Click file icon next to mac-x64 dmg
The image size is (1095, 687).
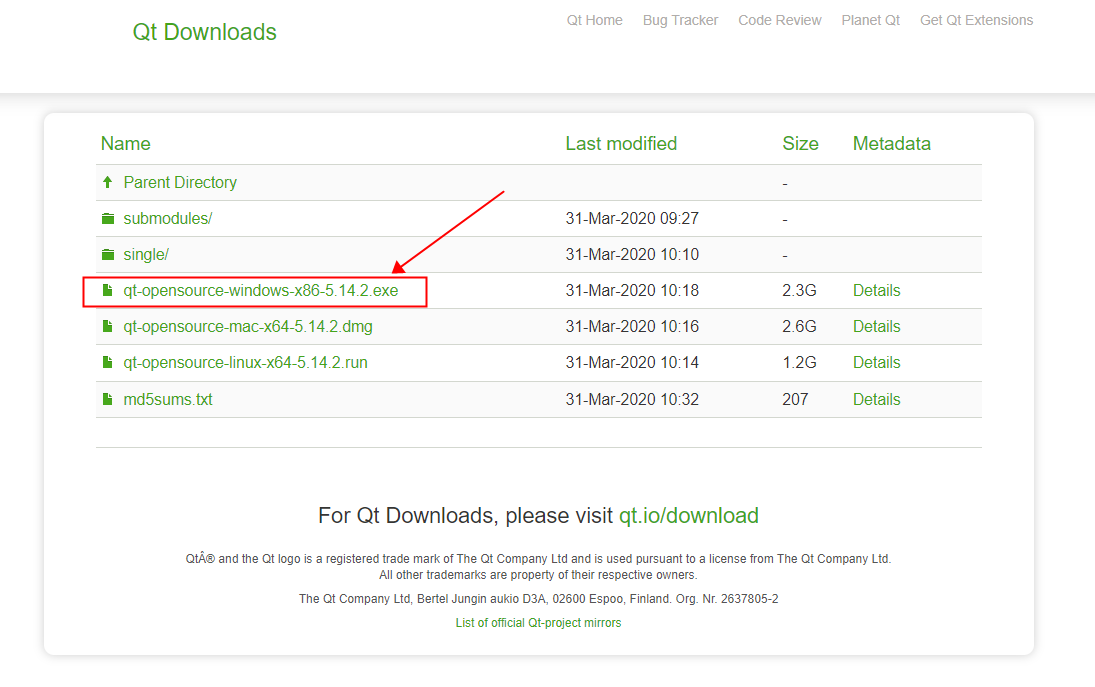(x=108, y=326)
